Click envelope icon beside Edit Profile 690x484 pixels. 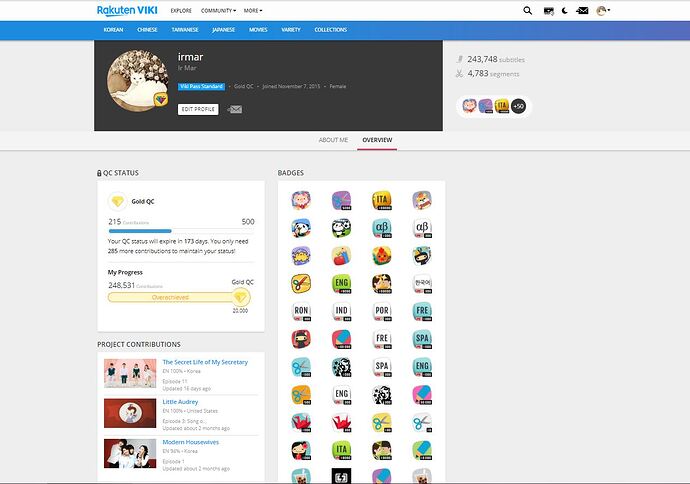tap(235, 109)
